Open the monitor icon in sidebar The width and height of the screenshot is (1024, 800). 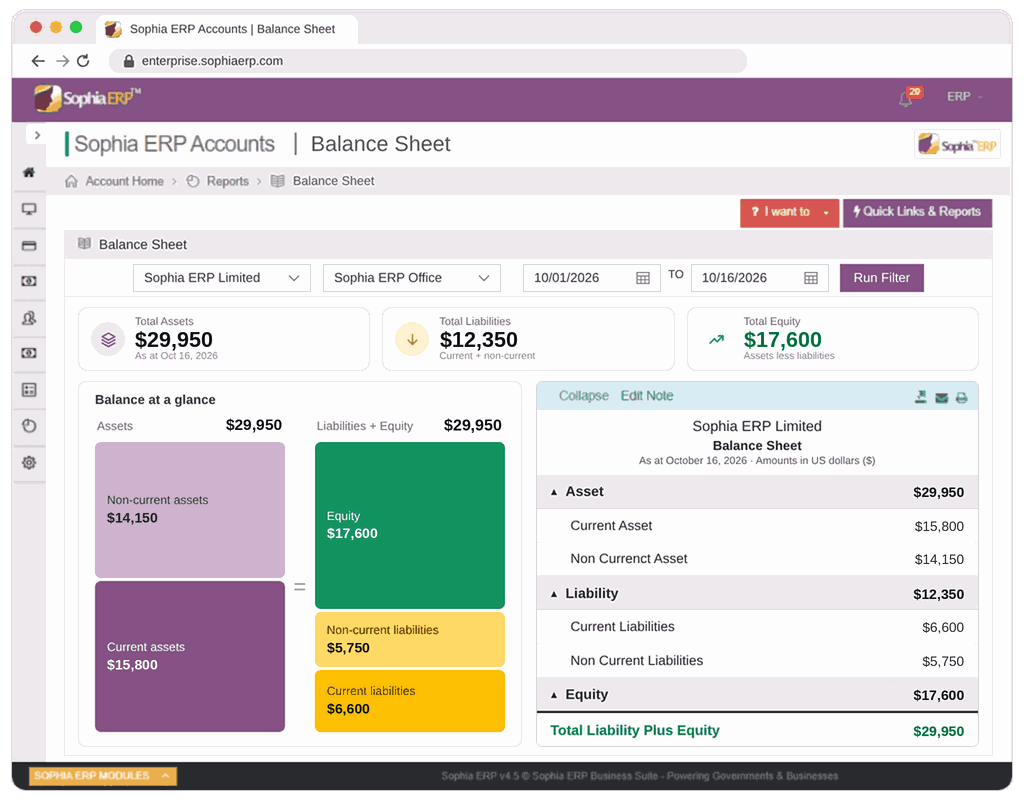[29, 209]
